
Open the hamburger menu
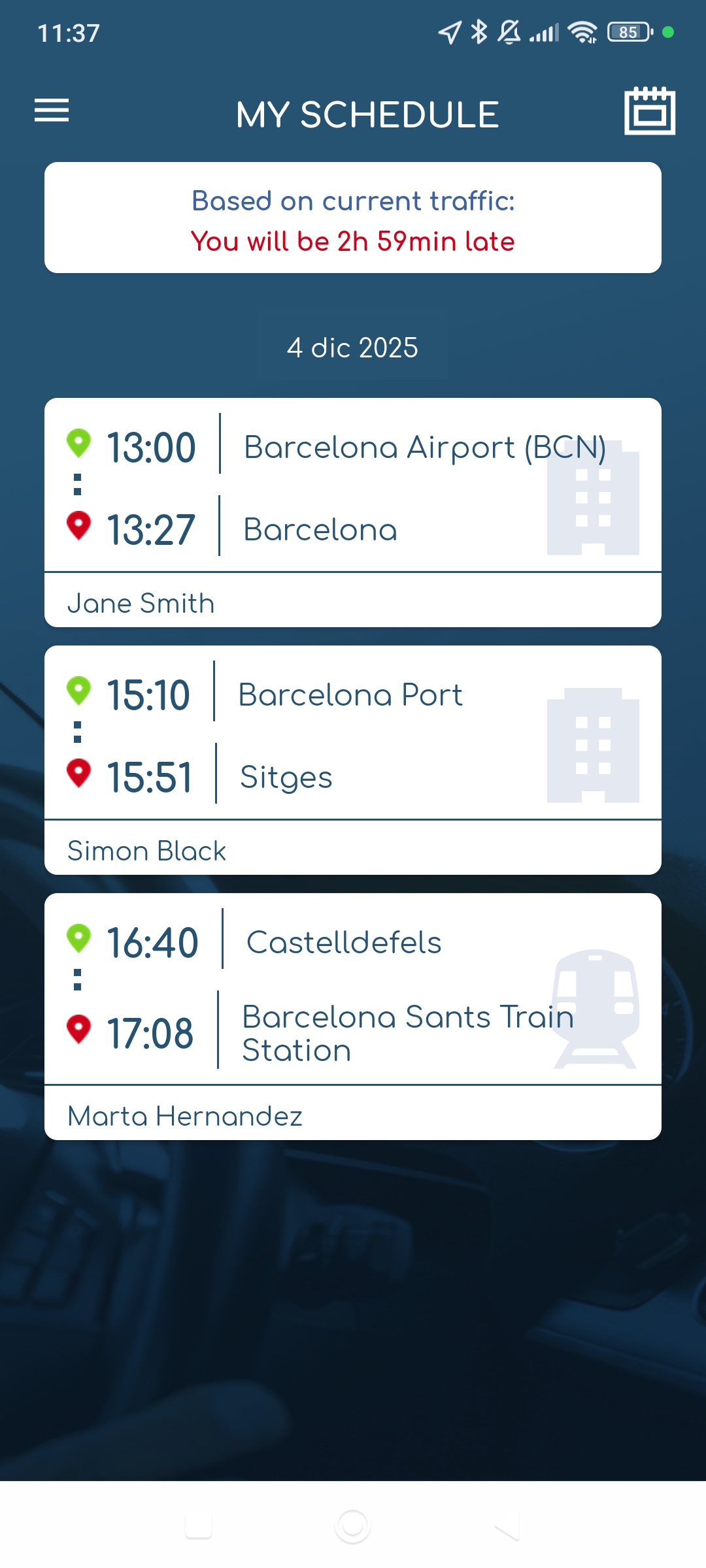[52, 110]
